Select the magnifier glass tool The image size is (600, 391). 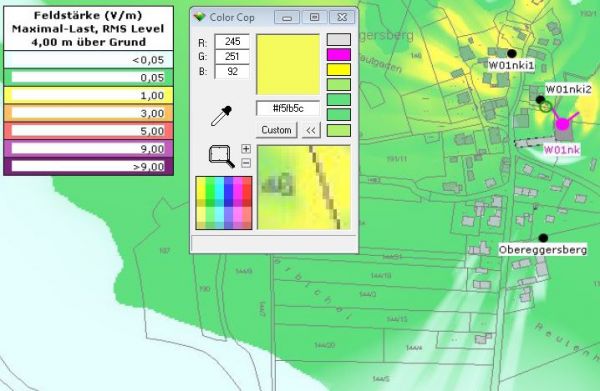coord(222,156)
